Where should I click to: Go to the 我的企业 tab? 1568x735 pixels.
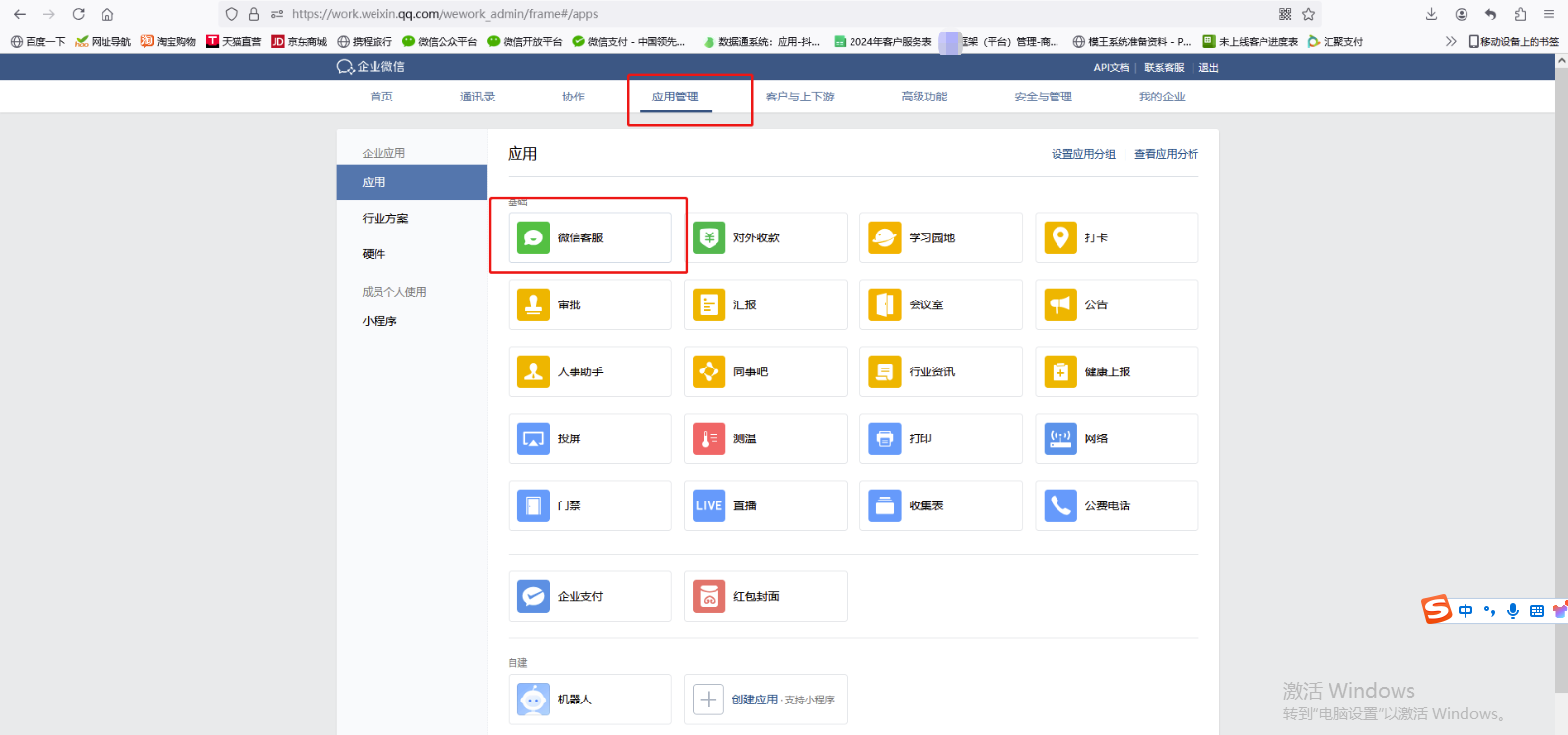click(x=1161, y=97)
